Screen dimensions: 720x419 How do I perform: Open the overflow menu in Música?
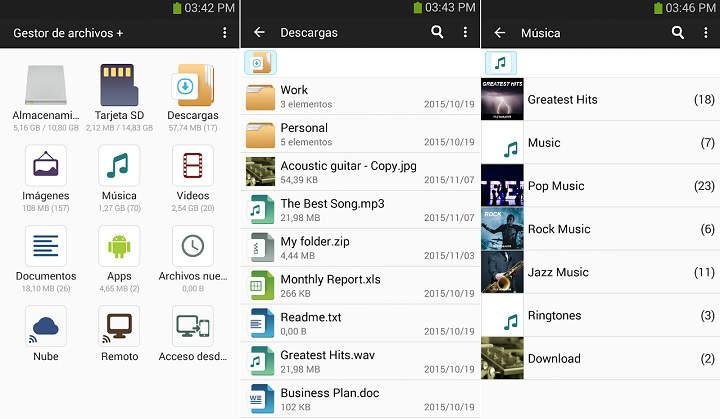(x=705, y=33)
